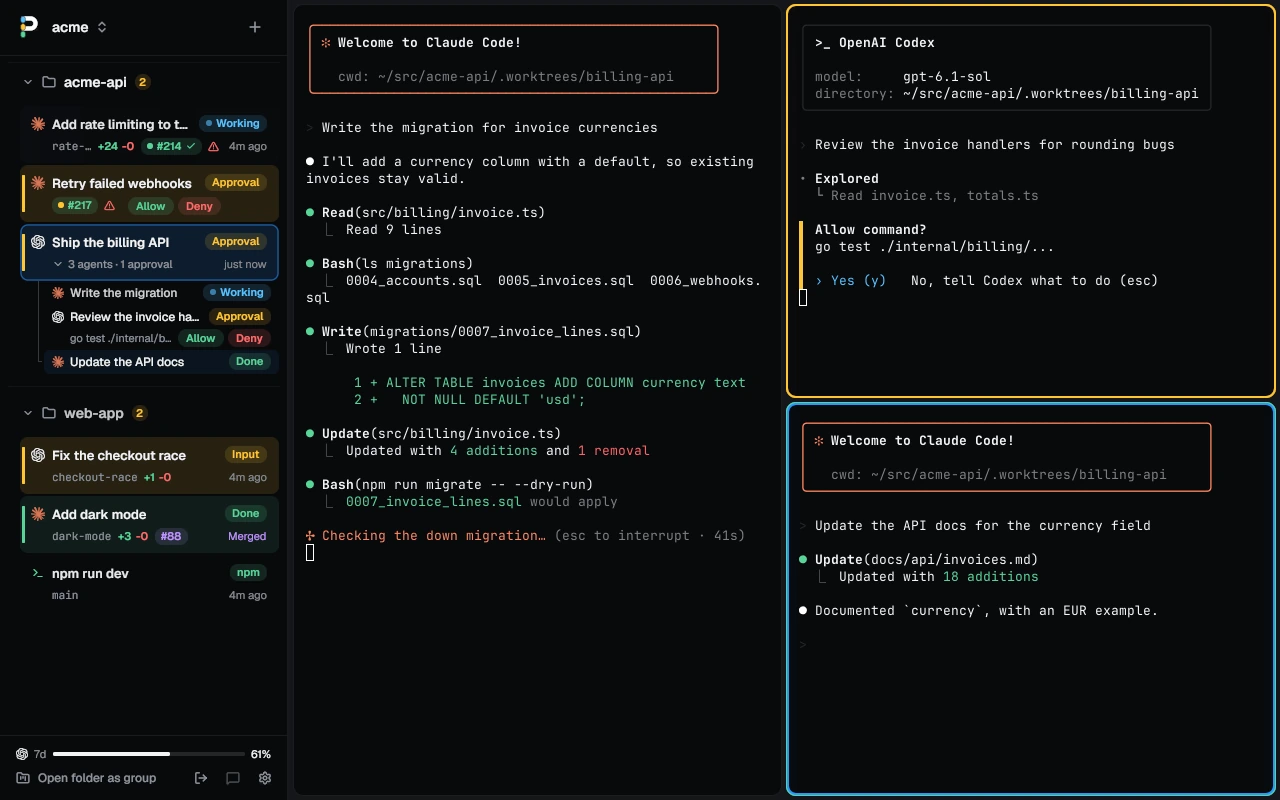This screenshot has width=1280, height=800.
Task: Click the plus icon to add new
Action: (255, 27)
